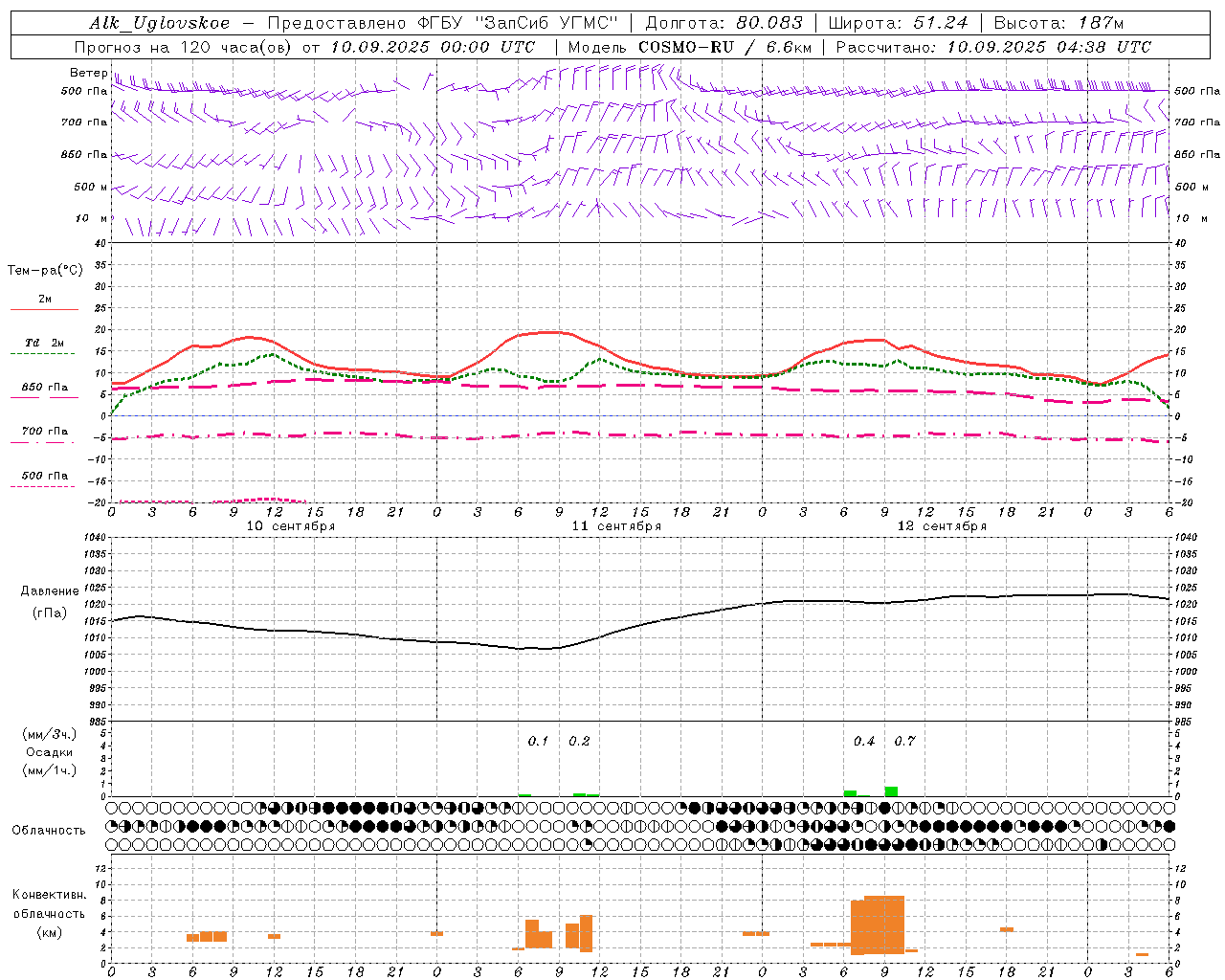Image resolution: width=1225 pixels, height=980 pixels.
Task: Click '500 гПа' legend in temperature panel
Action: coord(44,476)
